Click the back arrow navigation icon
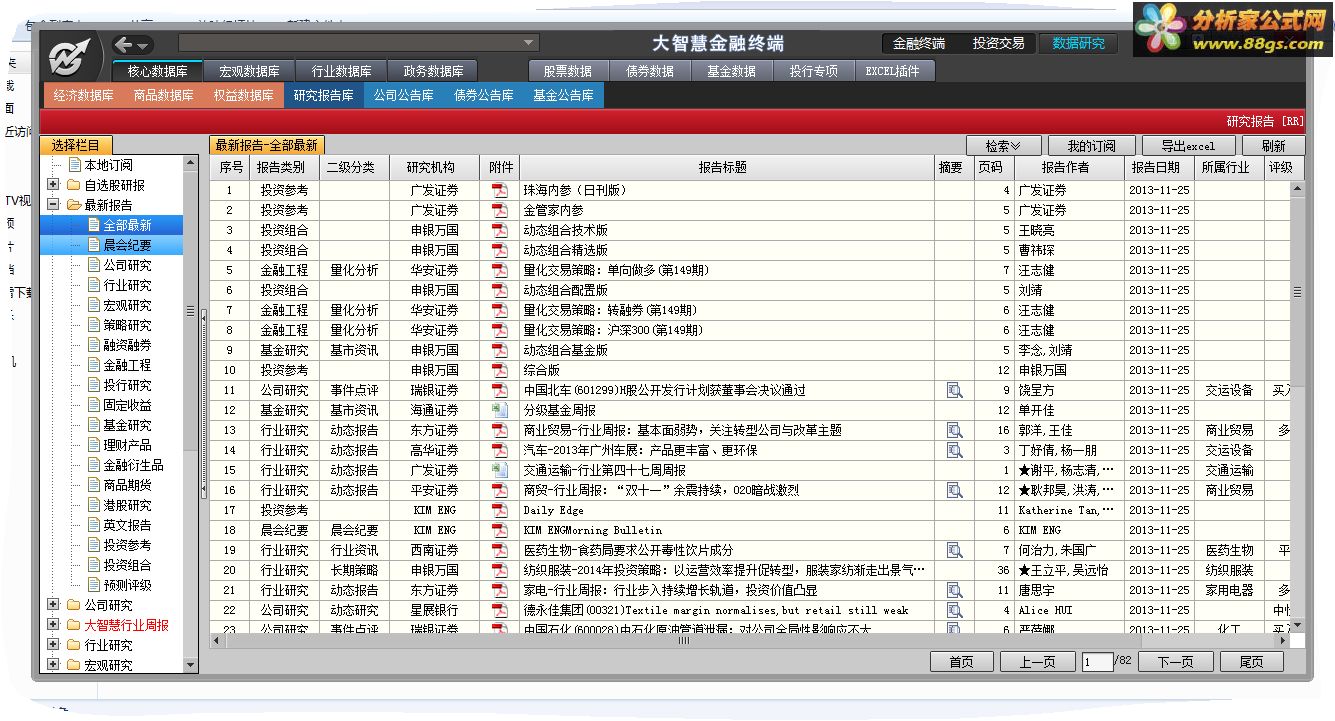This screenshot has width=1335, height=721. [x=124, y=44]
